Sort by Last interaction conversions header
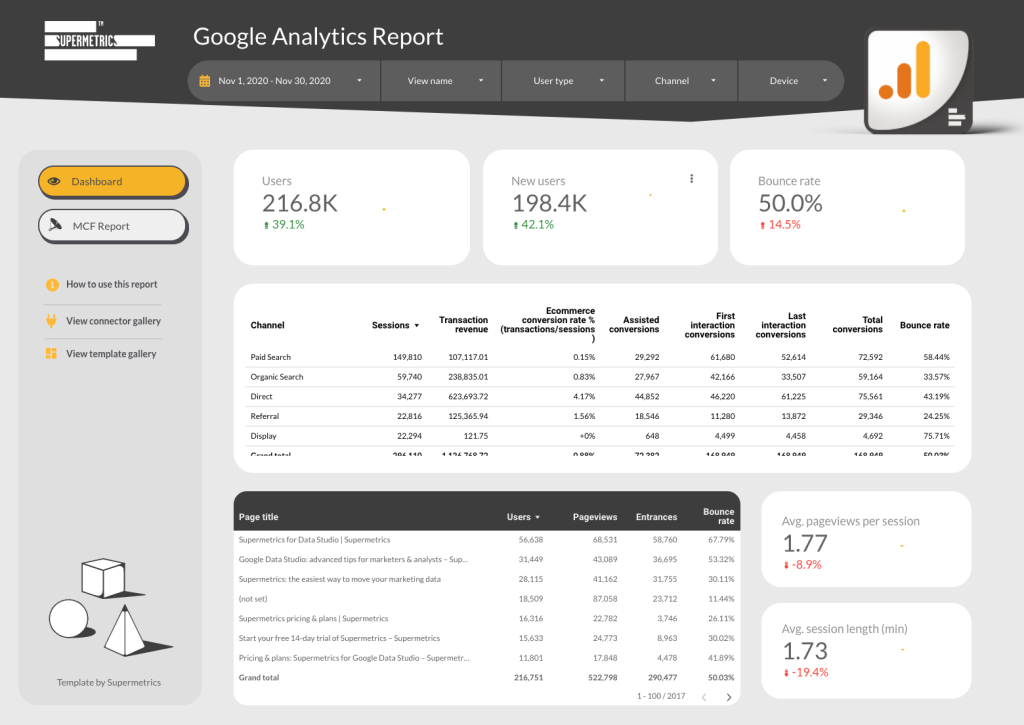 (781, 325)
